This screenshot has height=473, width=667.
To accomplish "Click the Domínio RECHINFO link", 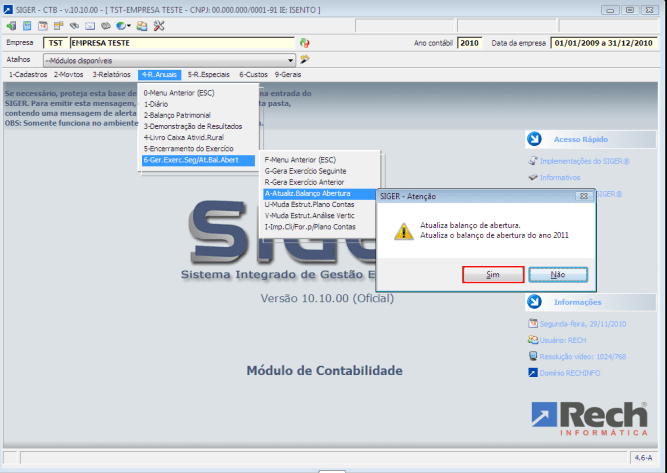I will coord(570,373).
